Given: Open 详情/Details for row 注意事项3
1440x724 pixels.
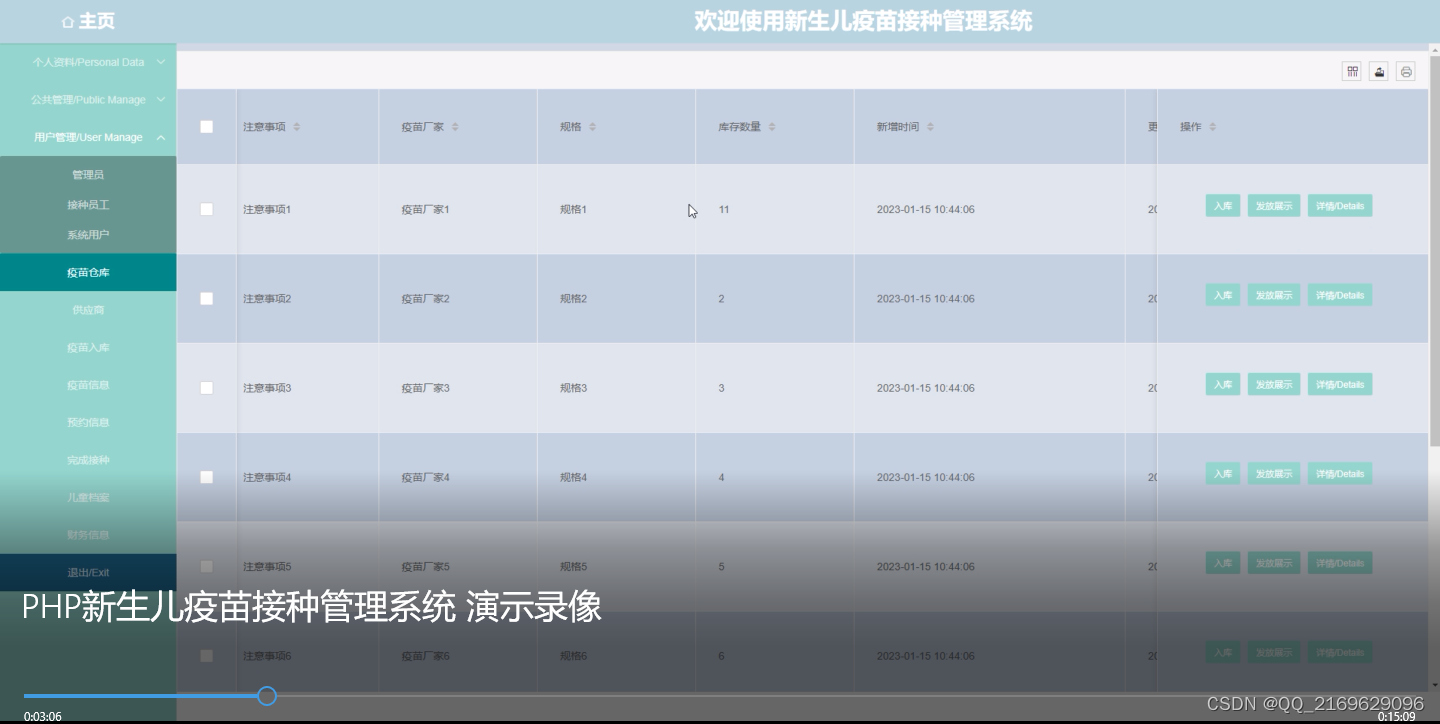Looking at the screenshot, I should 1340,384.
